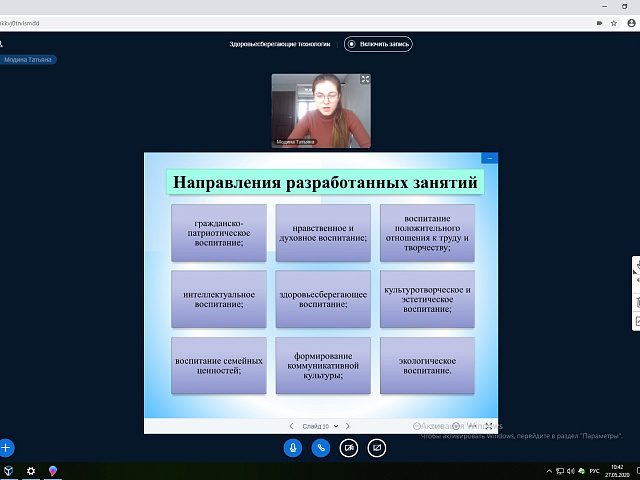Open the gear Settings app in the taskbar
Screen dimensions: 640x480
(31, 471)
